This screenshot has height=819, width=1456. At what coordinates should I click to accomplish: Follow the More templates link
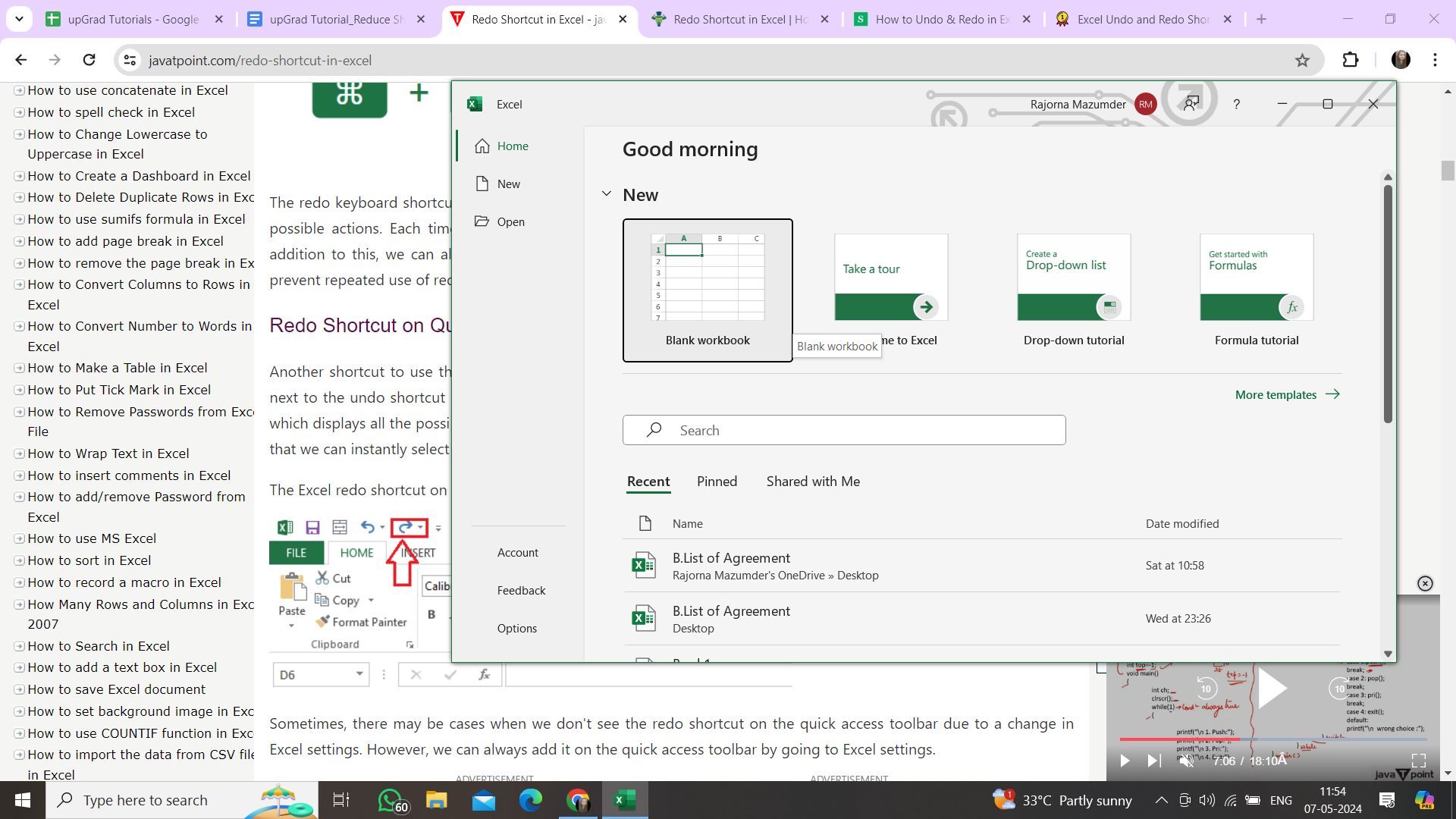click(1288, 394)
